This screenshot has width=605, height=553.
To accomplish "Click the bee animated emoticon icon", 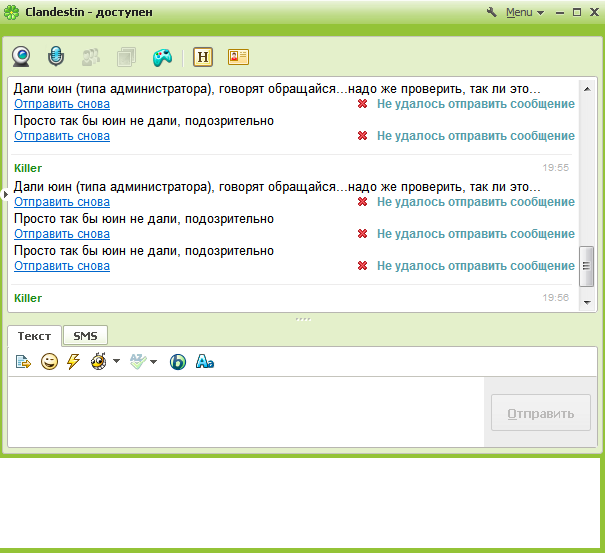I will [99, 362].
